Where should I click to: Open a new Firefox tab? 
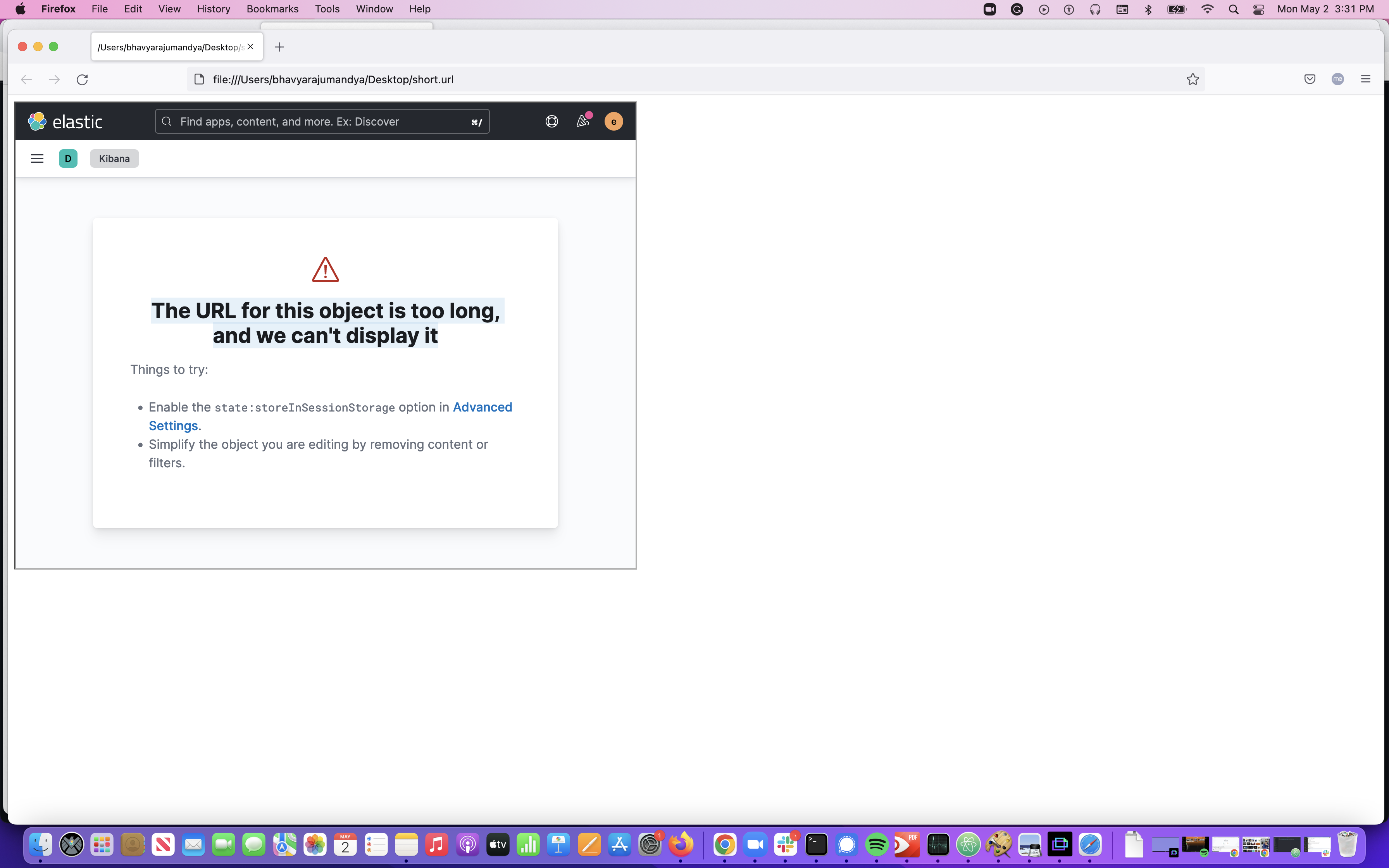(x=279, y=47)
